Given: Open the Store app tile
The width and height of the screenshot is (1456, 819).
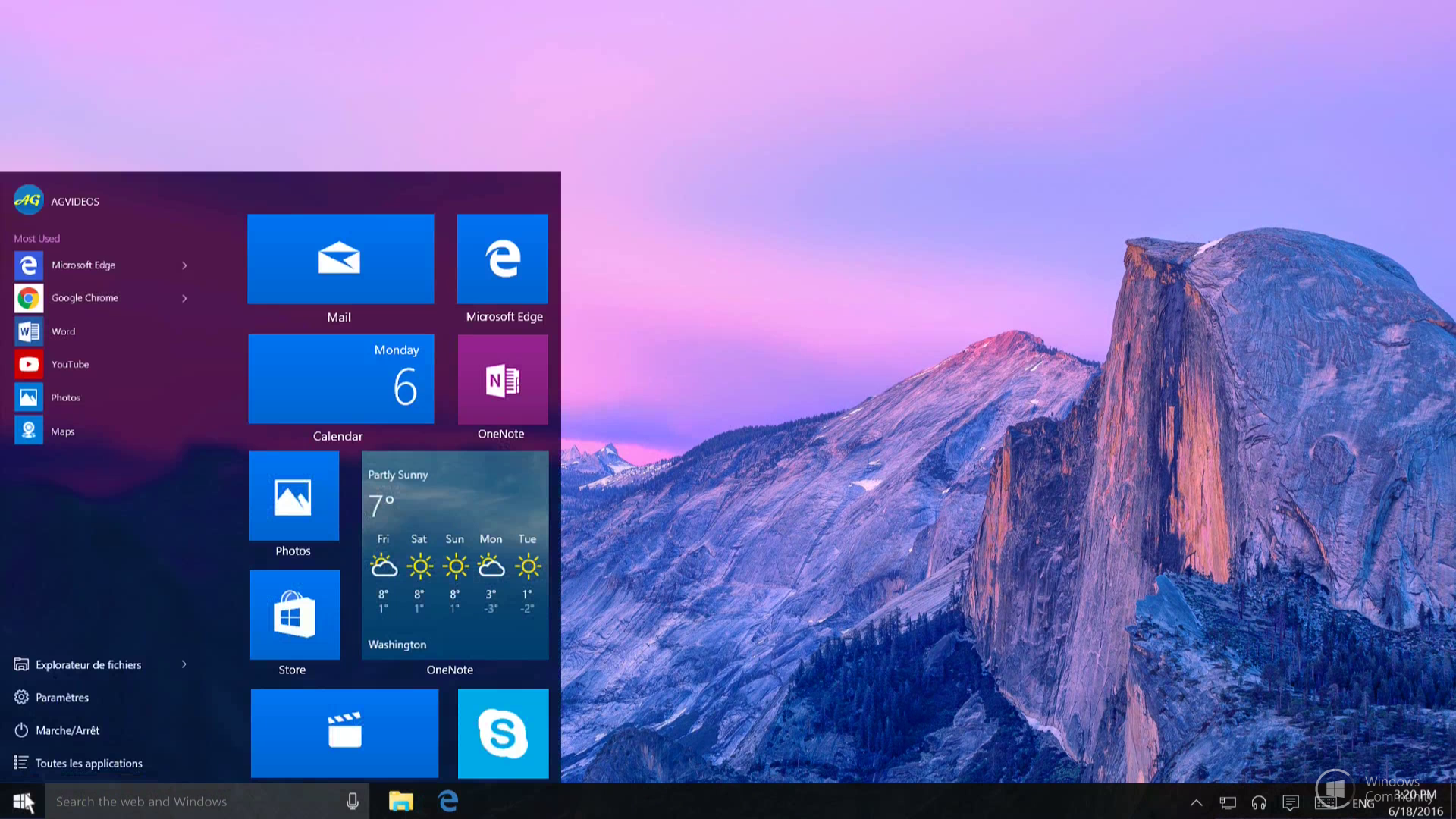Looking at the screenshot, I should pyautogui.click(x=293, y=614).
